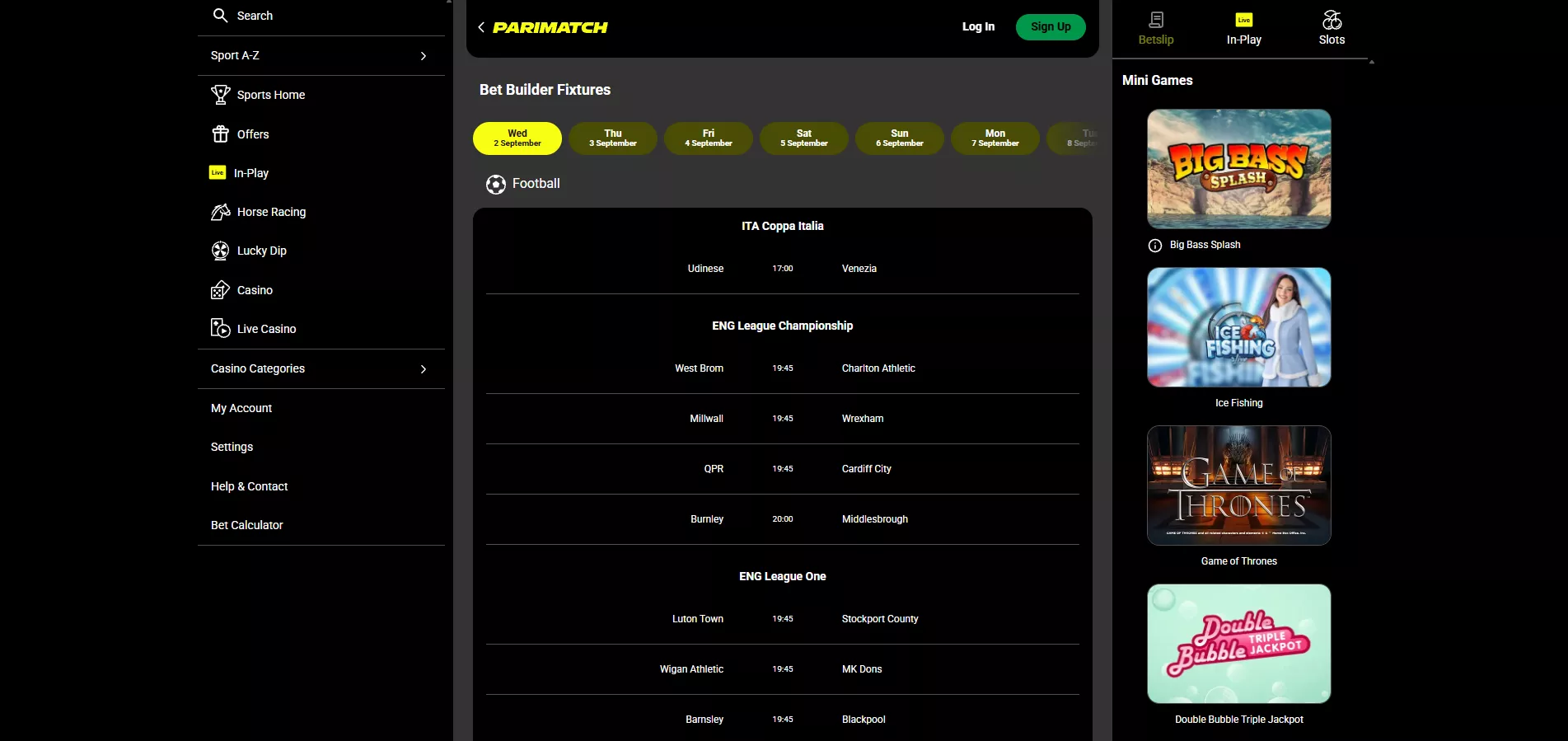This screenshot has height=741, width=1568.
Task: Click the In-Play live badge in sidebar
Action: [x=218, y=172]
